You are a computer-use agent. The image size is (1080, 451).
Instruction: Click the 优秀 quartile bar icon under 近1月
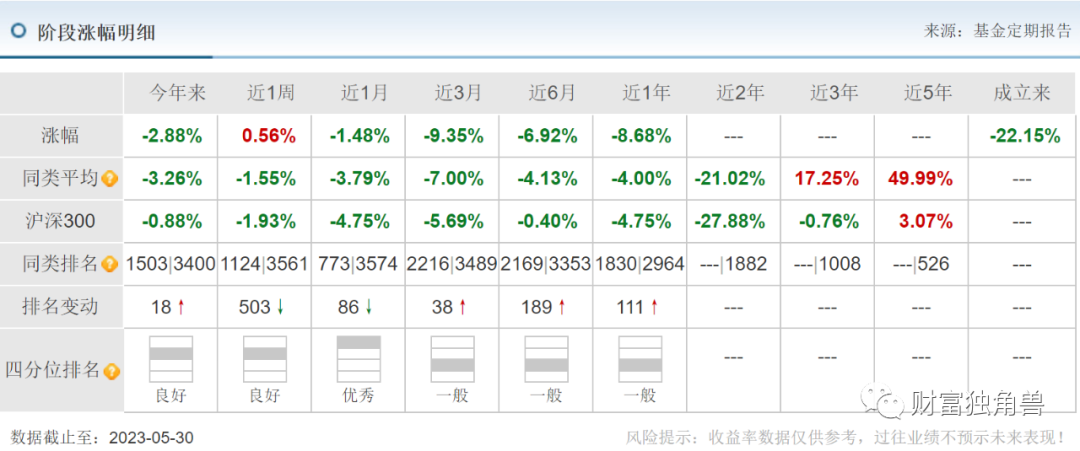358,359
